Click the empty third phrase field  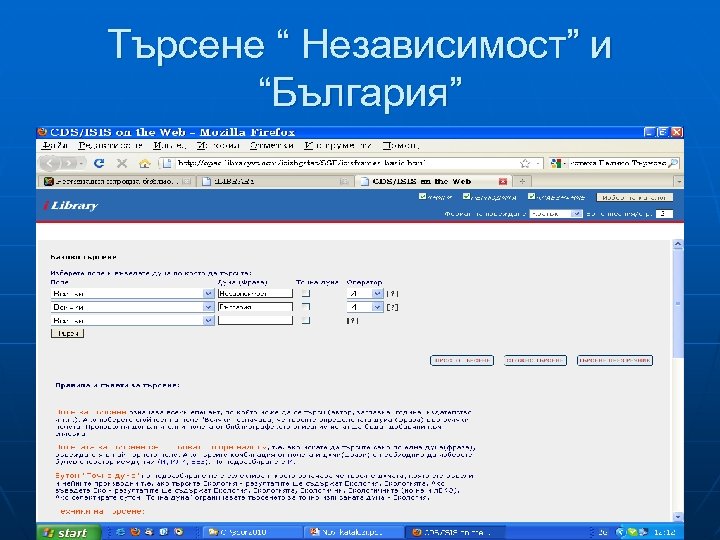coord(255,320)
